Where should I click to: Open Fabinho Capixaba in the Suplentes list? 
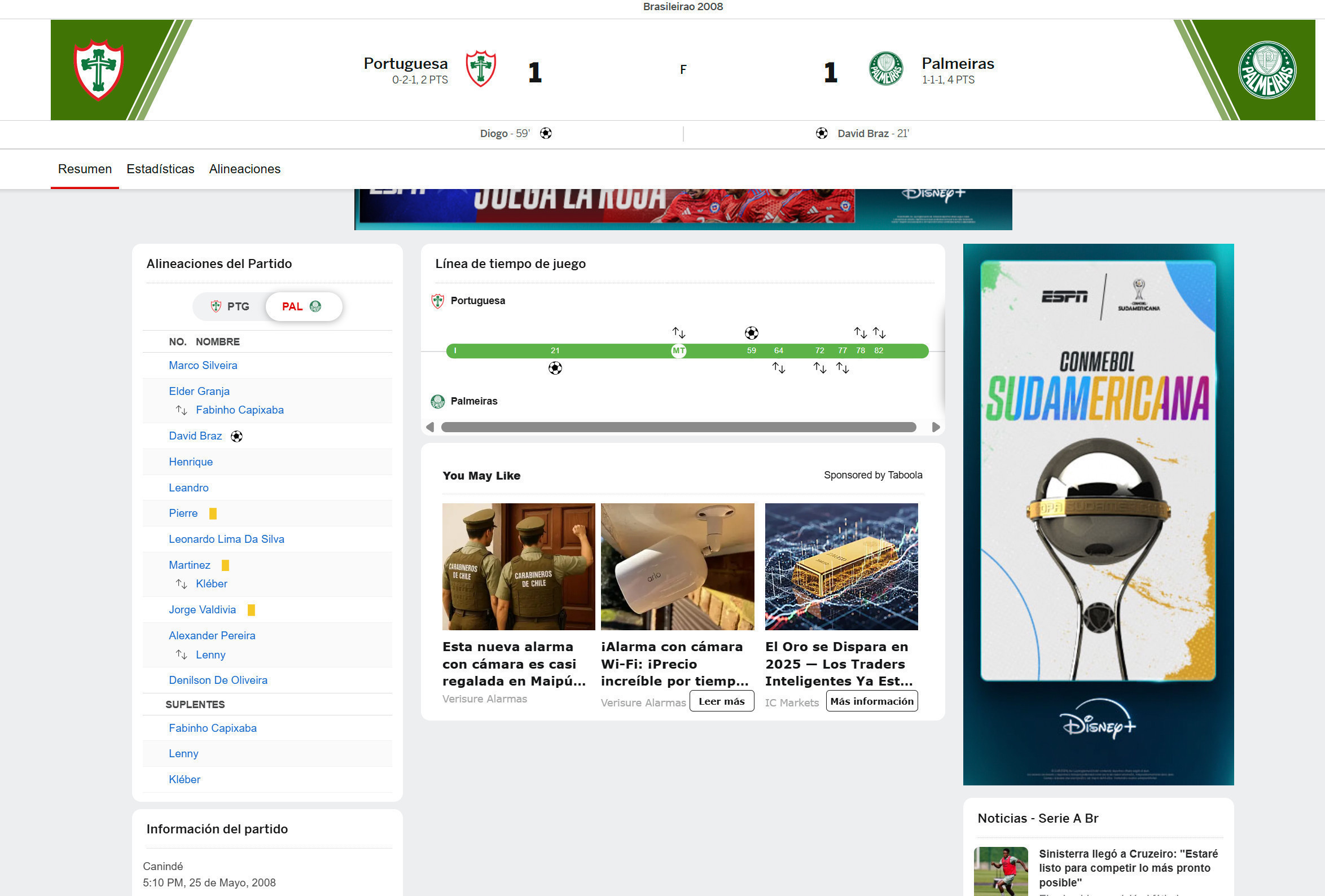tap(213, 728)
